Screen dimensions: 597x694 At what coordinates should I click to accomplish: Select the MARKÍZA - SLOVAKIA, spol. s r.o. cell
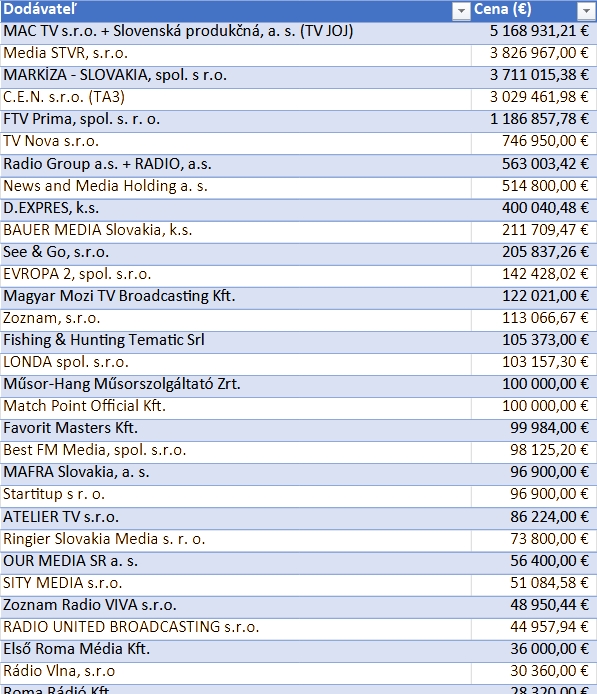pos(236,77)
